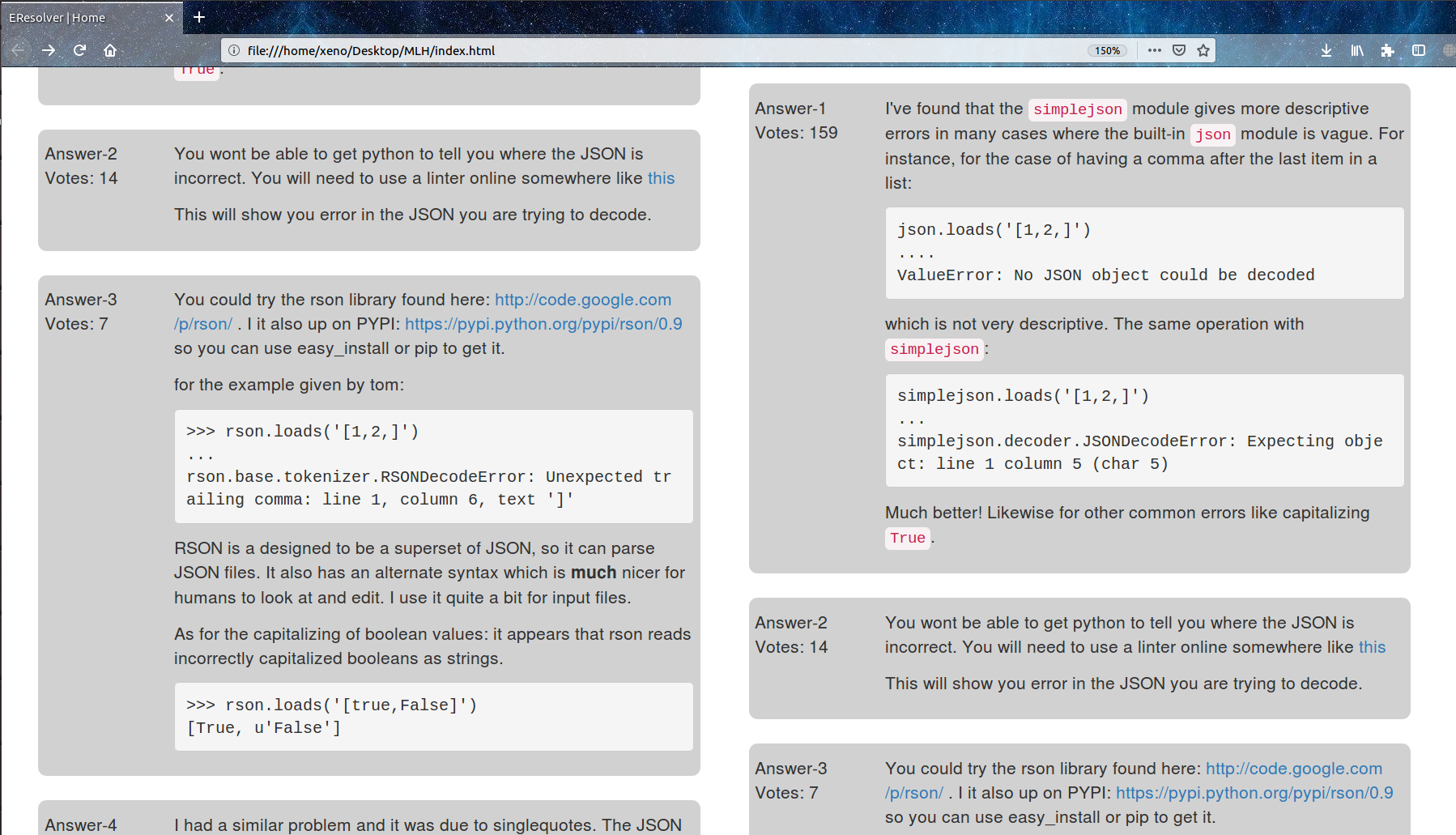
Task: Click the bold word 'much' in Answer-3
Action: (x=594, y=573)
